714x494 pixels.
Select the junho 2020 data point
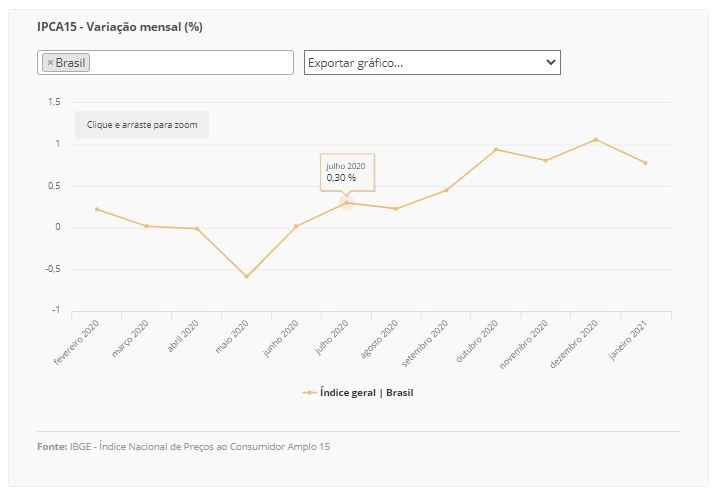[296, 226]
